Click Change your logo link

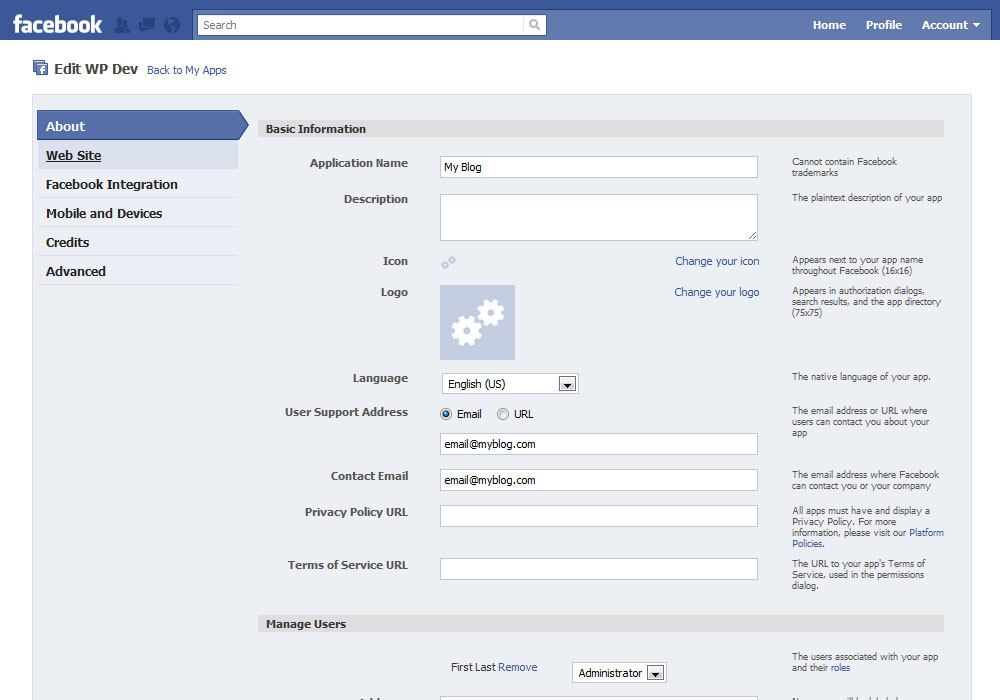(717, 292)
